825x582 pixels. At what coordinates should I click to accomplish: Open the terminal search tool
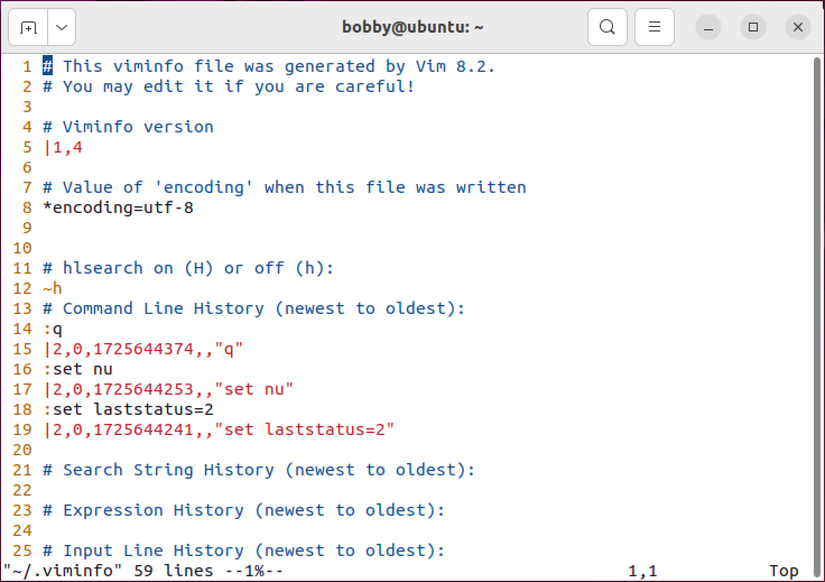[607, 27]
